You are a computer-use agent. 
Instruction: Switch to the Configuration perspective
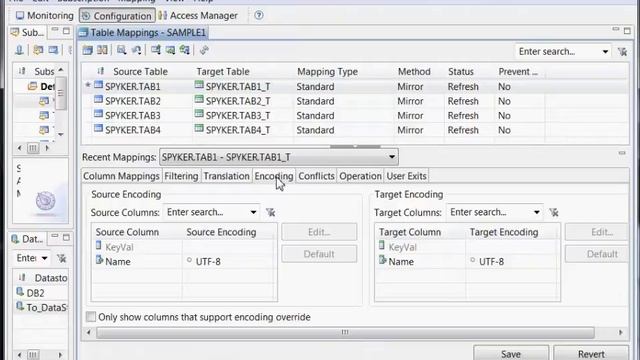tap(117, 16)
